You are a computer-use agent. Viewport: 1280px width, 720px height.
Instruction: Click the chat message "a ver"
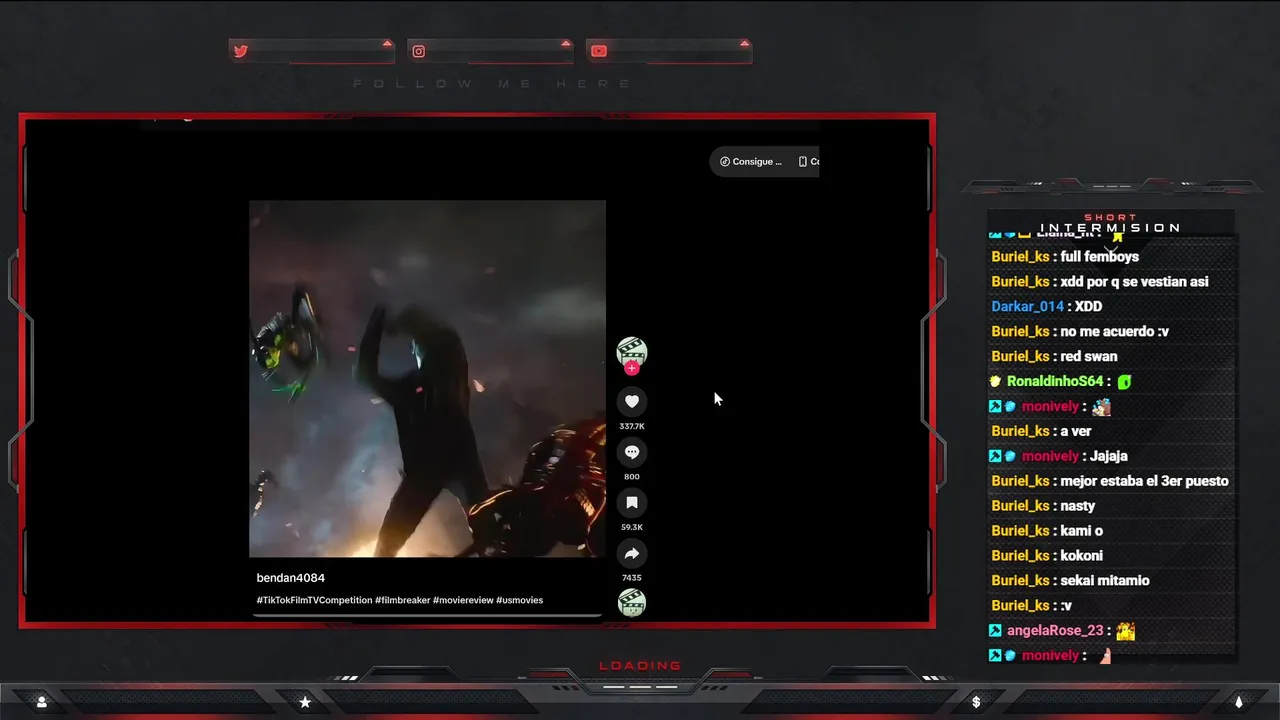pos(1075,431)
